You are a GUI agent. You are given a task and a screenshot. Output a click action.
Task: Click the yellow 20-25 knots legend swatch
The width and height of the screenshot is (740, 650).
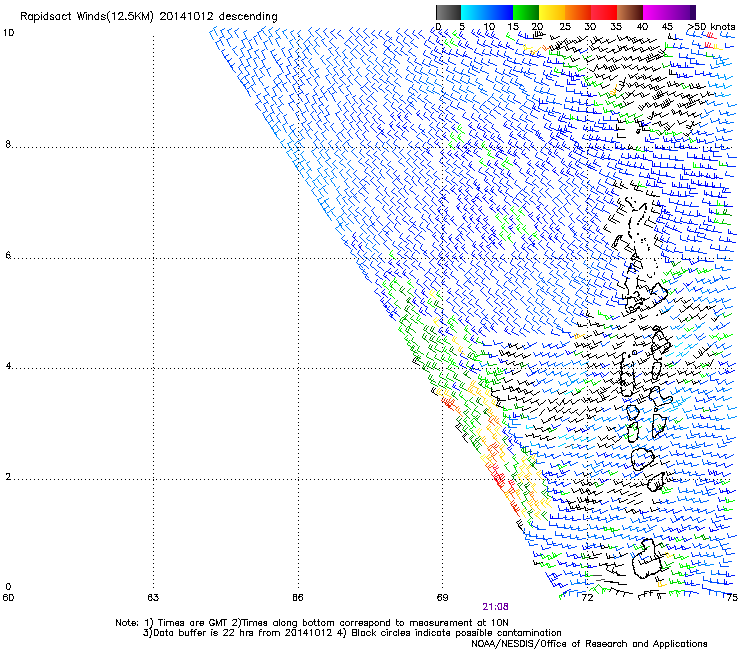tap(552, 12)
